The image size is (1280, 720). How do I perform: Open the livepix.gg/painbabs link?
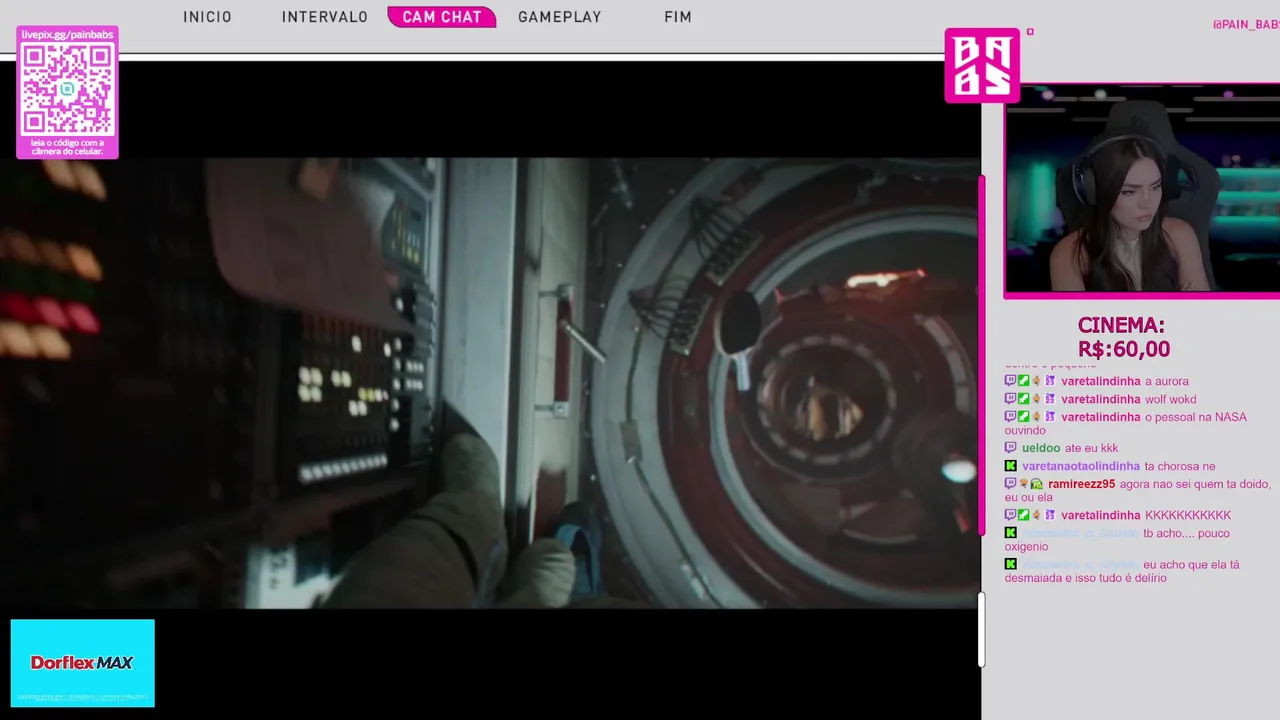[x=67, y=35]
